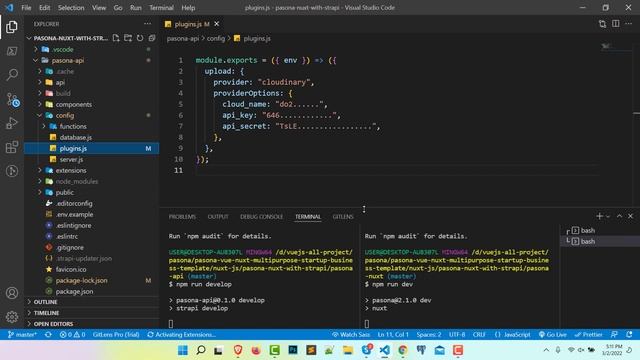The image size is (640, 360).
Task: Click Go Live in status bar
Action: 553,335
